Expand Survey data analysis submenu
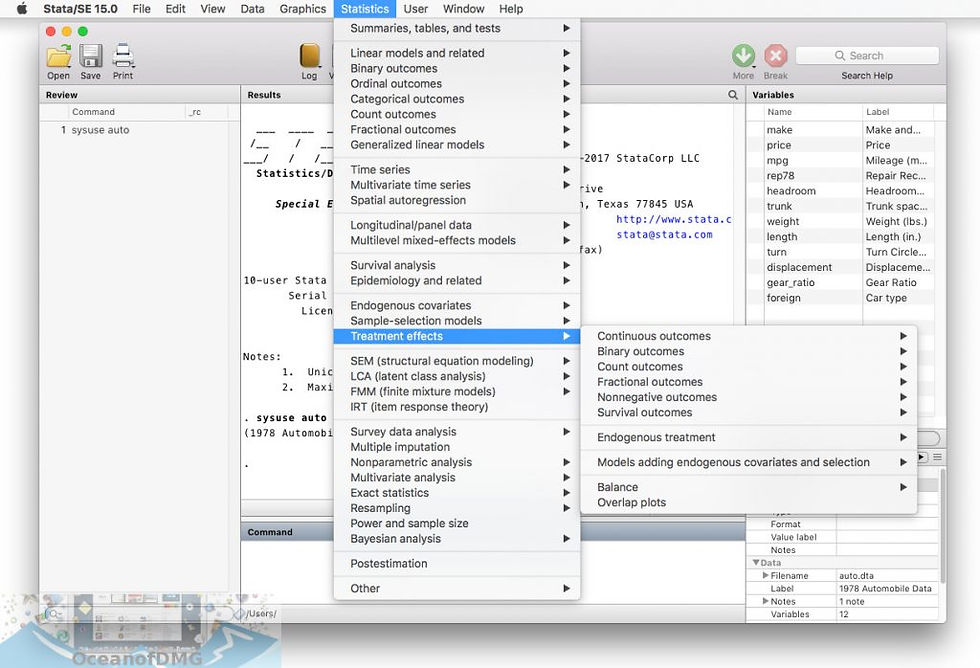The width and height of the screenshot is (980, 668). pos(457,431)
